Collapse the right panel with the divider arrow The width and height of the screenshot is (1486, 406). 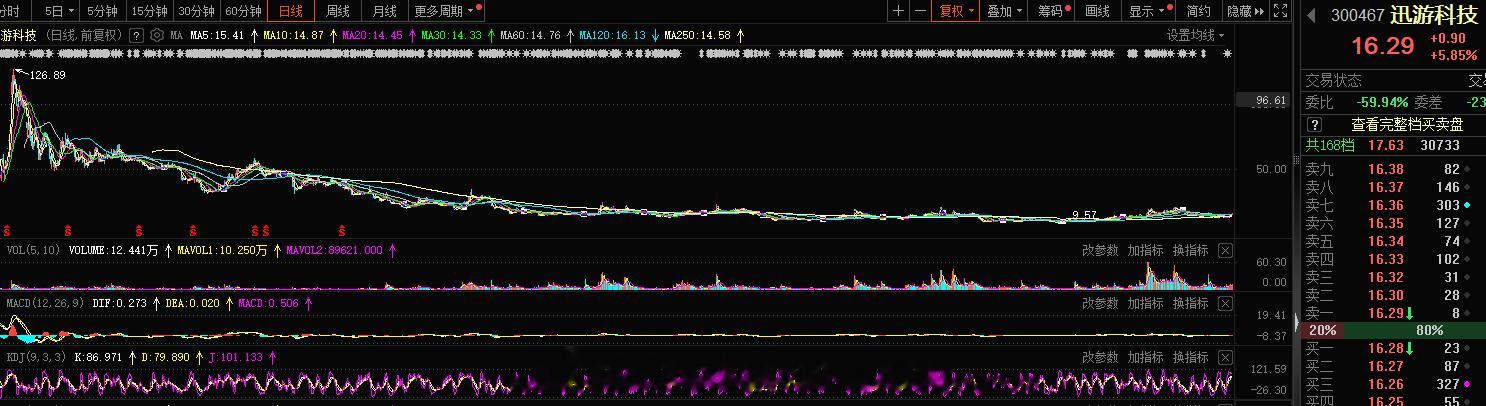pos(1295,323)
